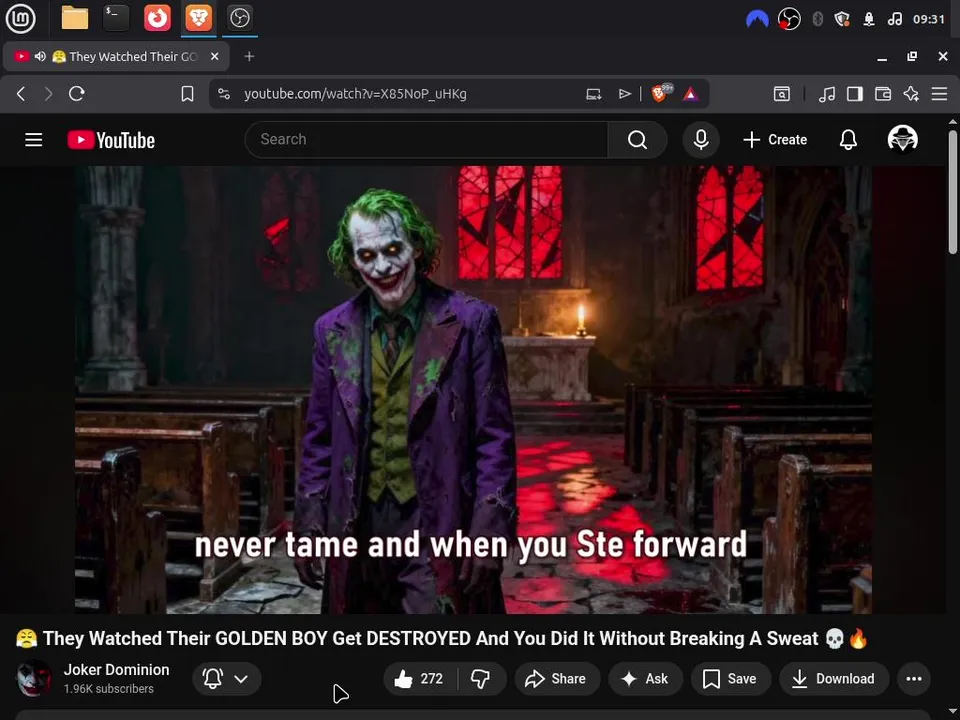
Task: Open Brave Rewards triangle icon
Action: [691, 94]
